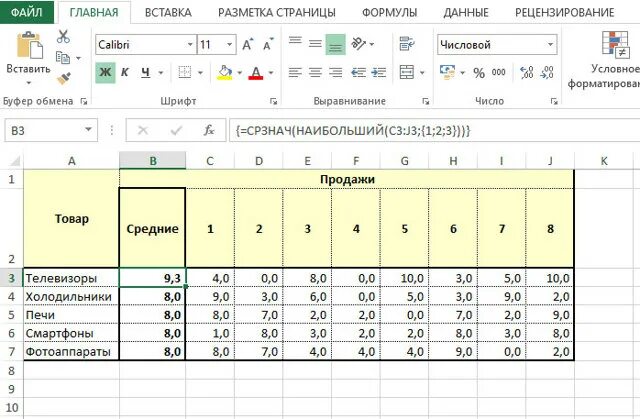Click the text orientation icon

click(359, 44)
